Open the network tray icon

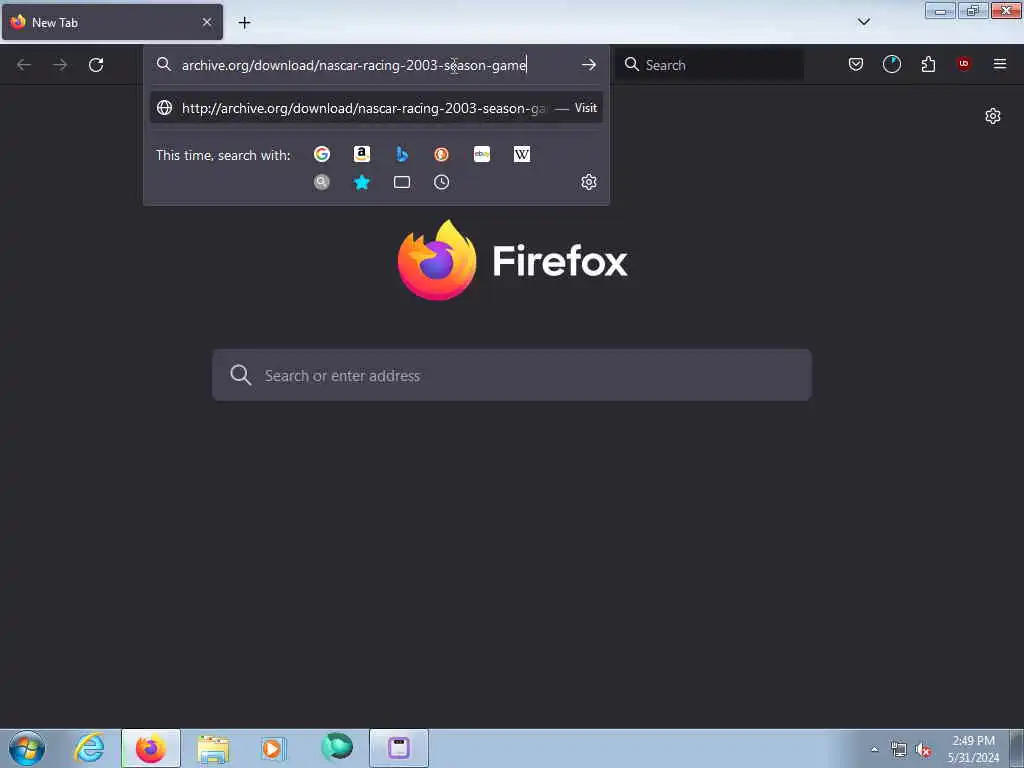(x=899, y=750)
